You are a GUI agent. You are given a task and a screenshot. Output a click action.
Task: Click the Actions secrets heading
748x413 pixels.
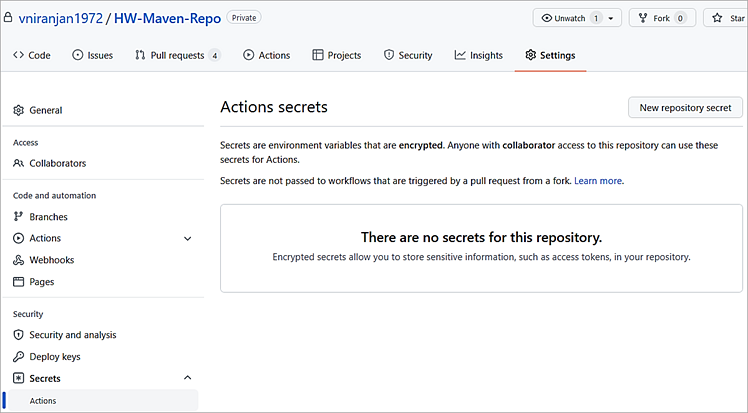click(x=274, y=107)
